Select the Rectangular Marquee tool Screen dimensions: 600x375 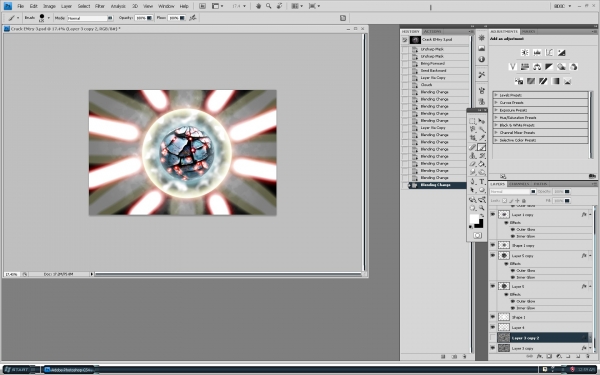click(473, 121)
